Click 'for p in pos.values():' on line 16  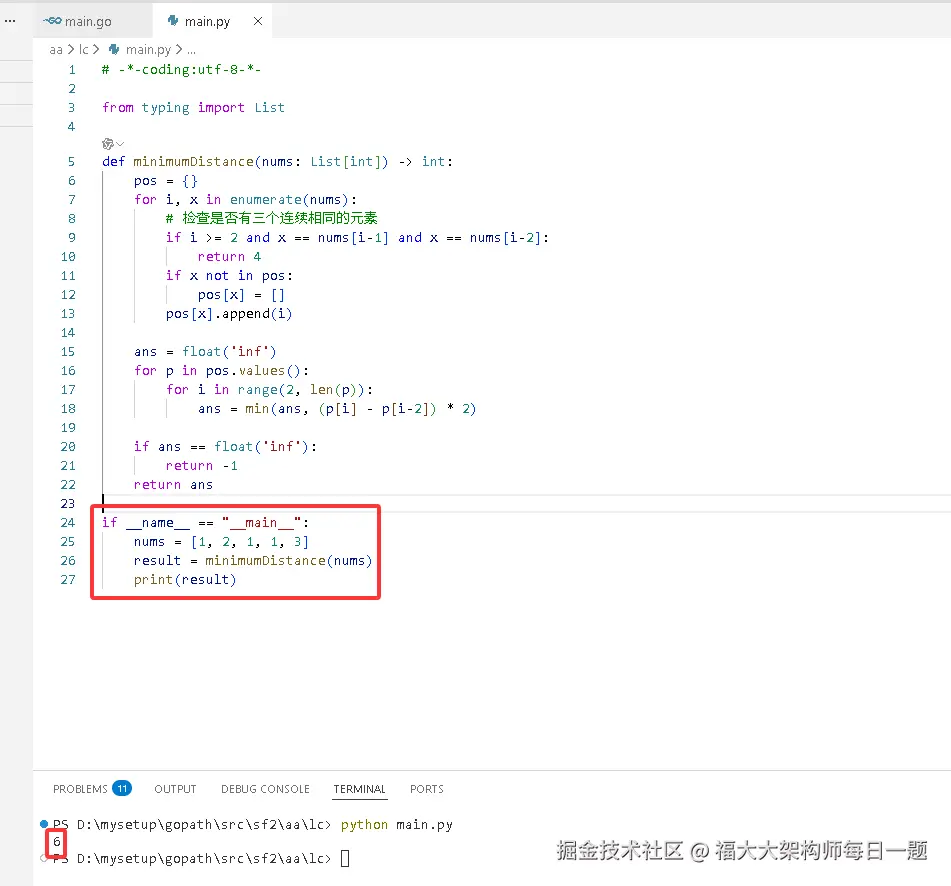(221, 371)
